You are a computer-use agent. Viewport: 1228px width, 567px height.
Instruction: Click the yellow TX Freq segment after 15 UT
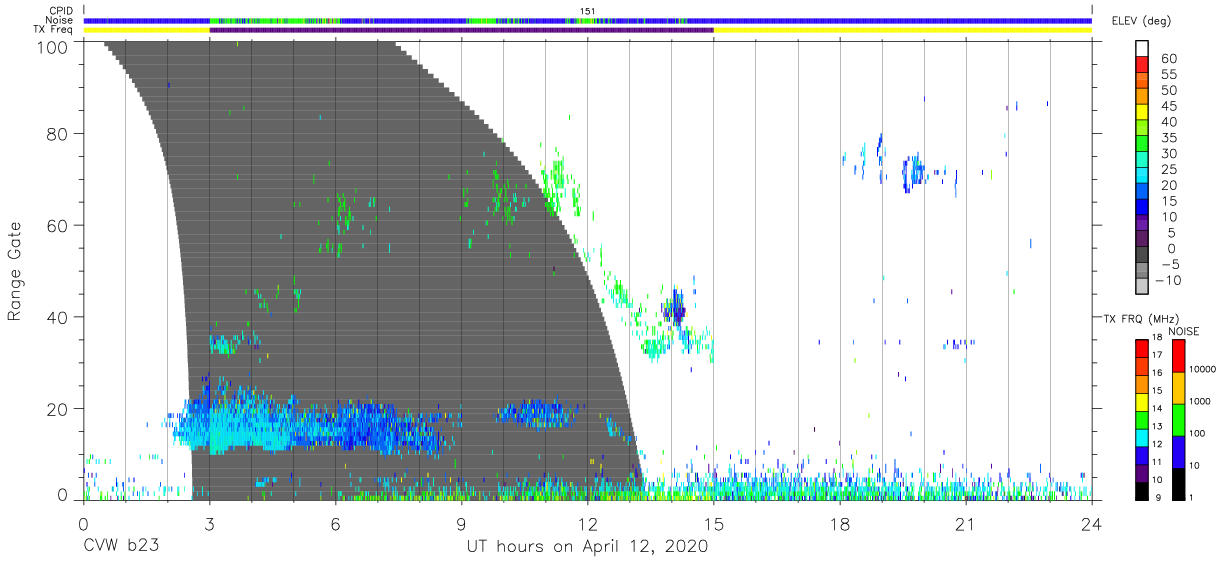903,30
